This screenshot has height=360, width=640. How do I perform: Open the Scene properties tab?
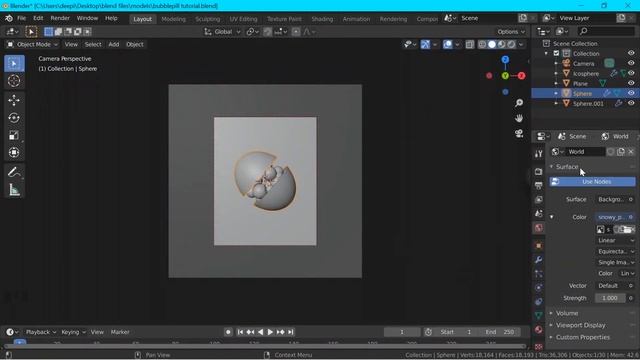(538, 213)
